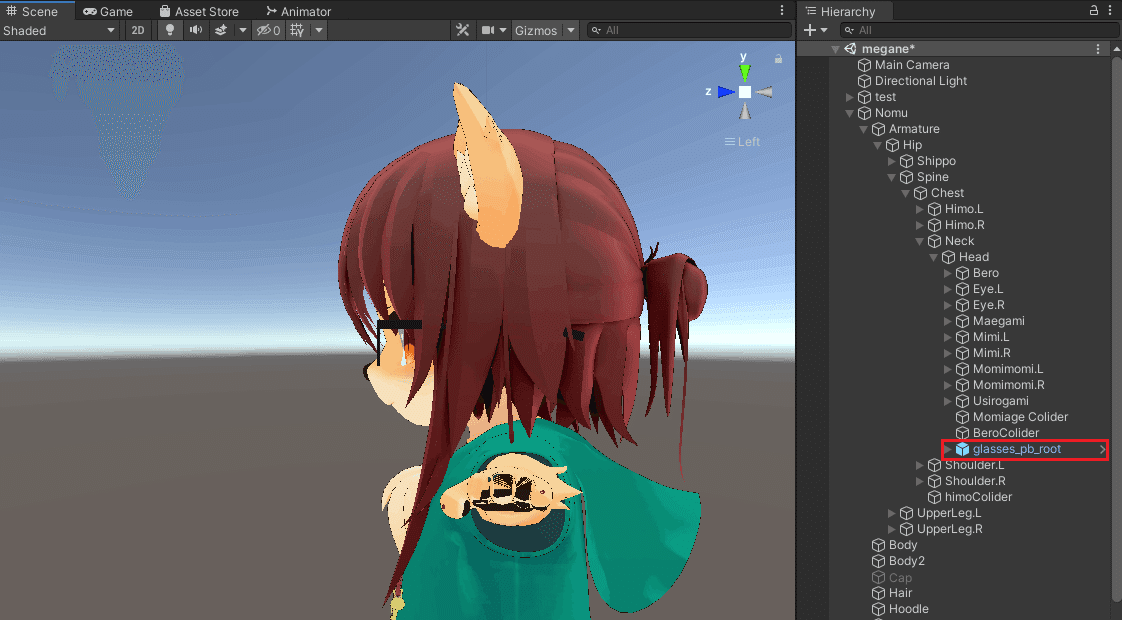Select disabled Cap object
The image size is (1122, 620).
tap(899, 578)
